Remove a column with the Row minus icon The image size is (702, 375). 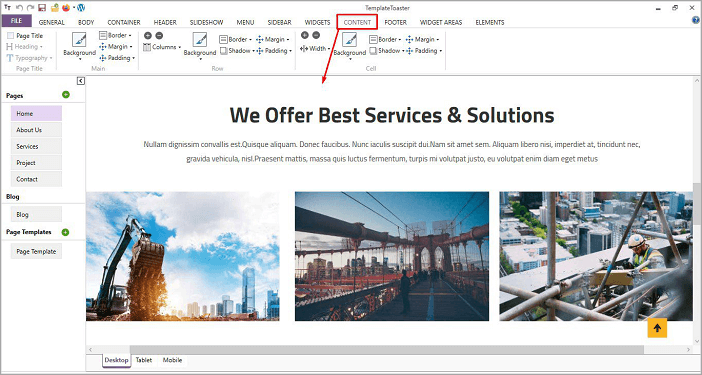coord(159,35)
